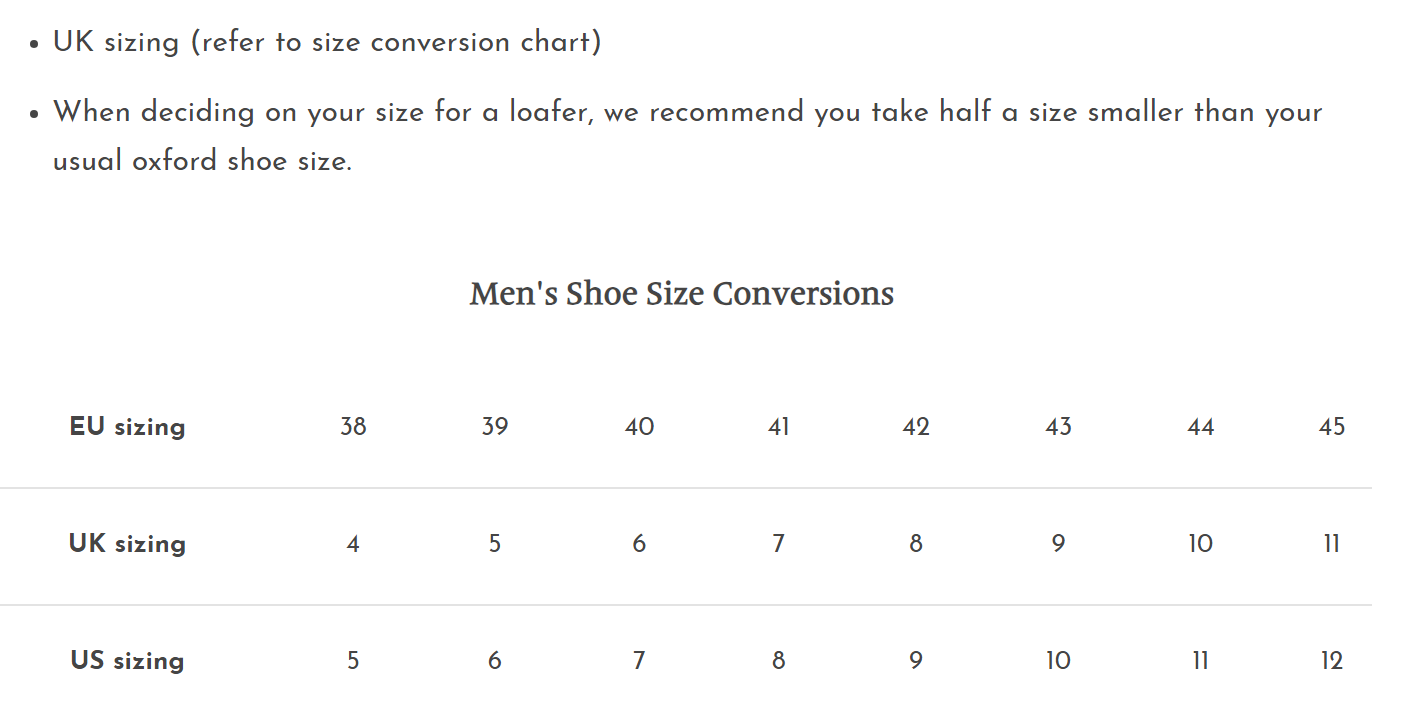The width and height of the screenshot is (1411, 716).
Task: Click EU size 45 cell
Action: click(1332, 427)
